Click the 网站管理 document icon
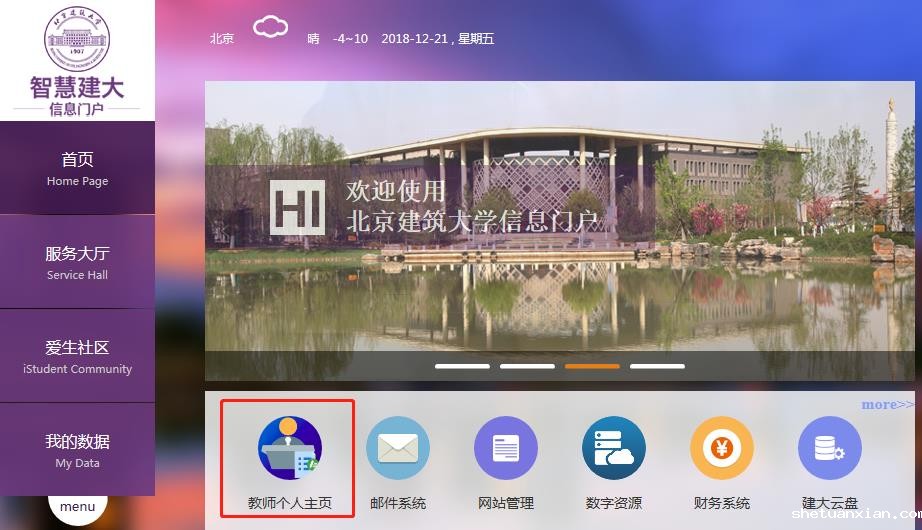The image size is (922, 530). (505, 448)
